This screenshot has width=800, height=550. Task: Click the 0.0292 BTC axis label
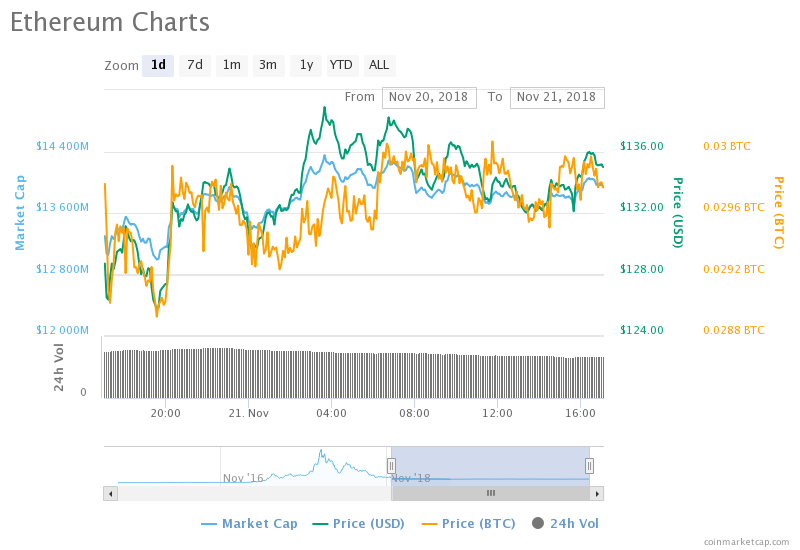(x=734, y=269)
